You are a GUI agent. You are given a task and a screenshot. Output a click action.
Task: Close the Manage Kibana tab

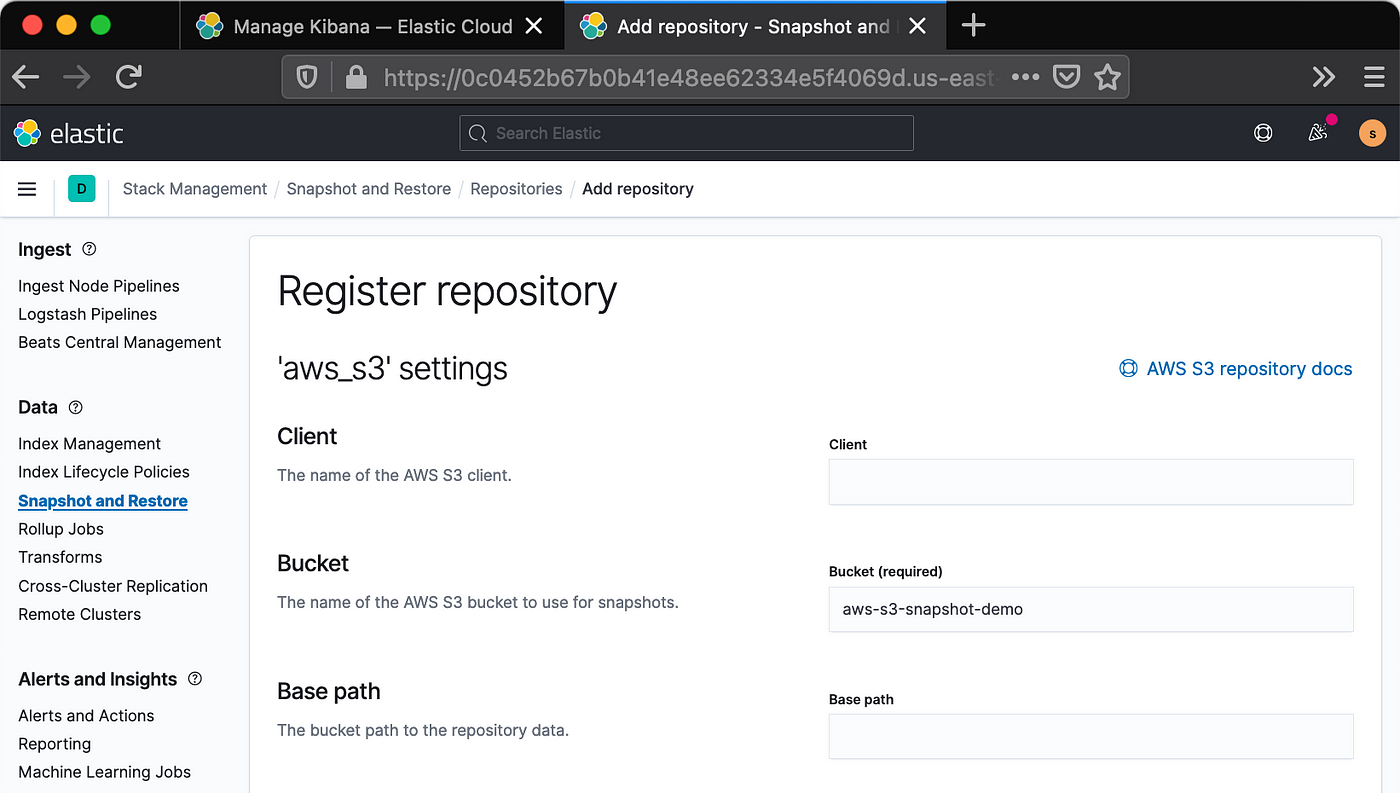535,26
